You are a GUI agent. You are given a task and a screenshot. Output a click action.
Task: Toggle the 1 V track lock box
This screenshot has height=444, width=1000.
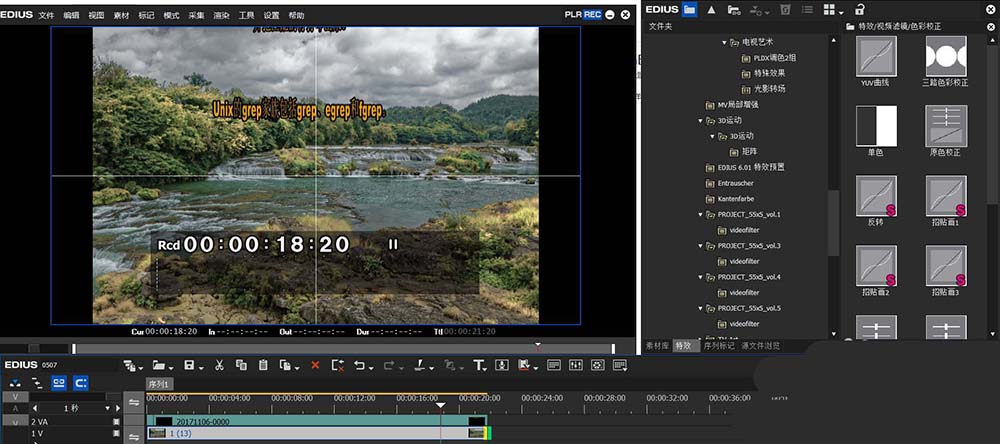pos(116,434)
